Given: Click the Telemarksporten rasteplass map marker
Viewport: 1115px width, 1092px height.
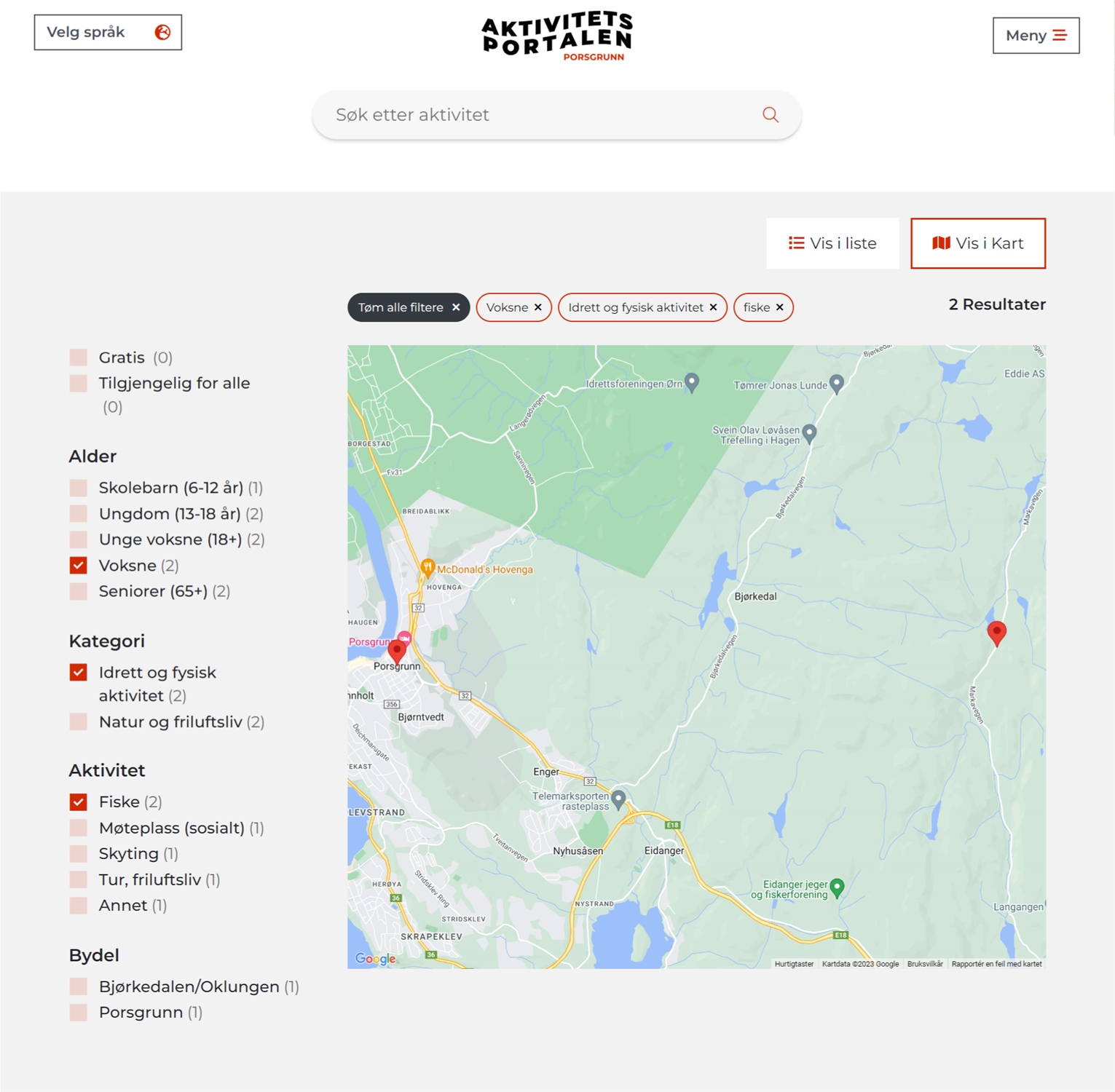Looking at the screenshot, I should (x=618, y=799).
